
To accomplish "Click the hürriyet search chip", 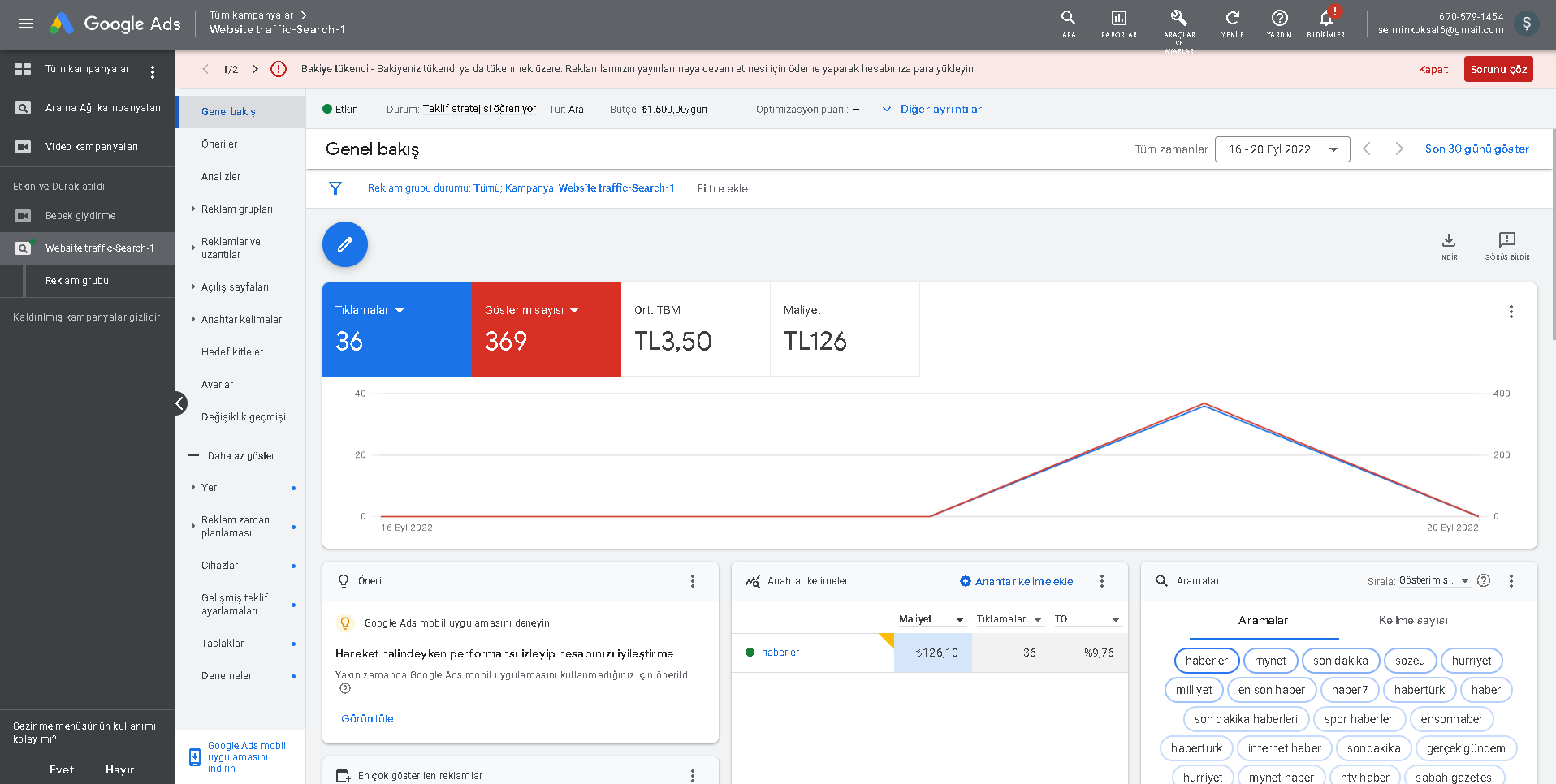I will click(x=1472, y=661).
